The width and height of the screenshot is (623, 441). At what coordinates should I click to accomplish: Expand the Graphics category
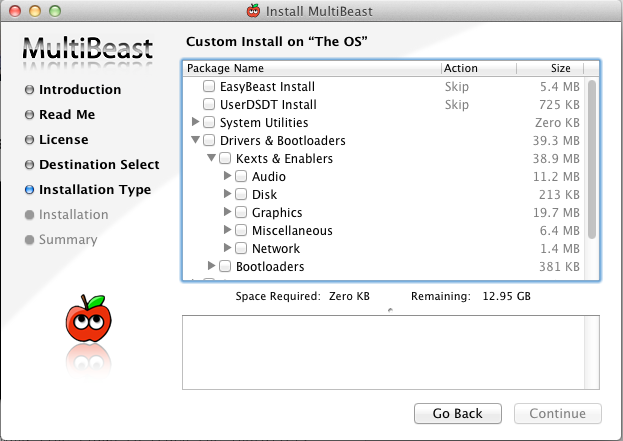[x=227, y=211]
